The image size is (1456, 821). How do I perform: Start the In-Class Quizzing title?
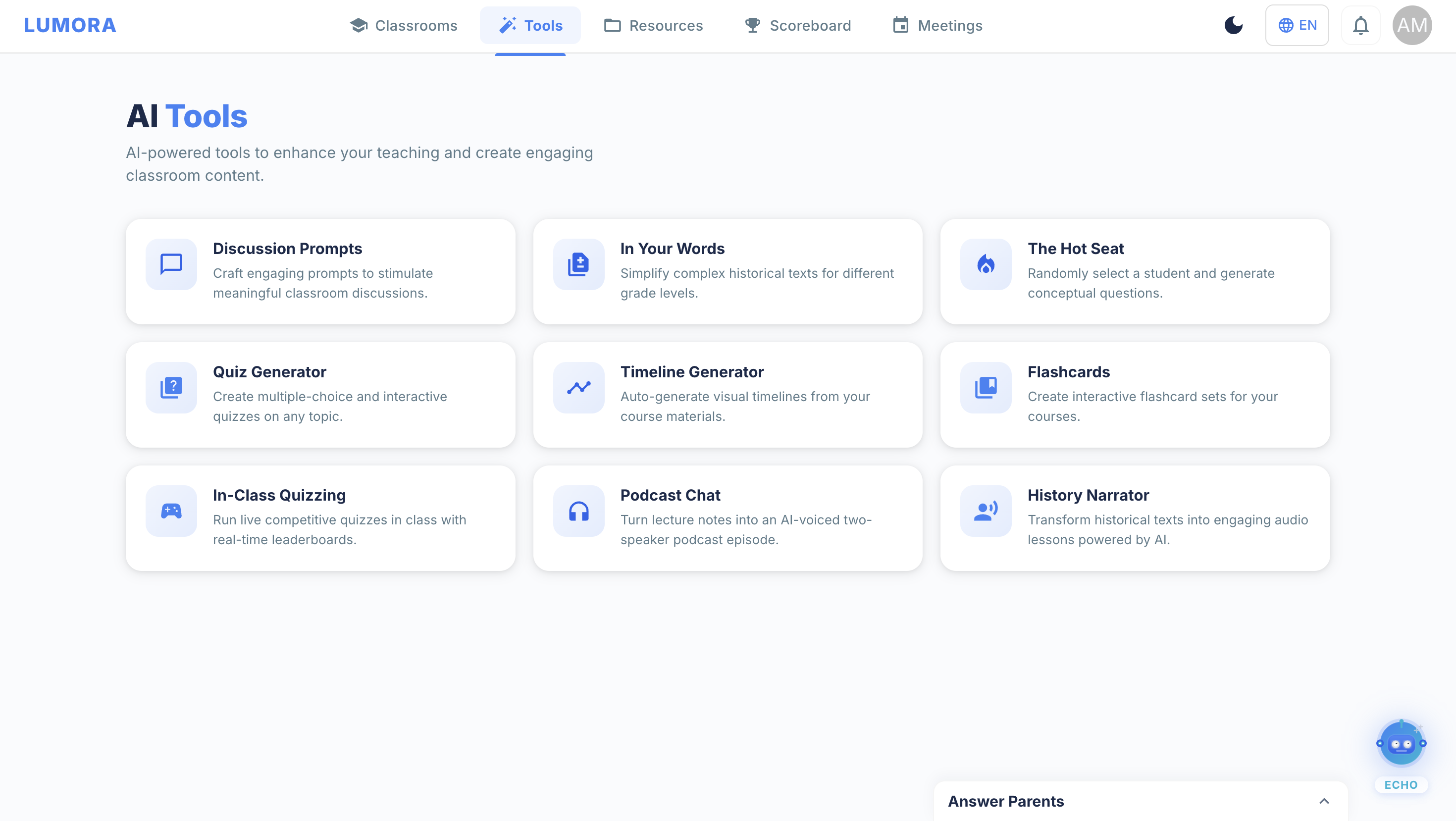click(x=279, y=495)
